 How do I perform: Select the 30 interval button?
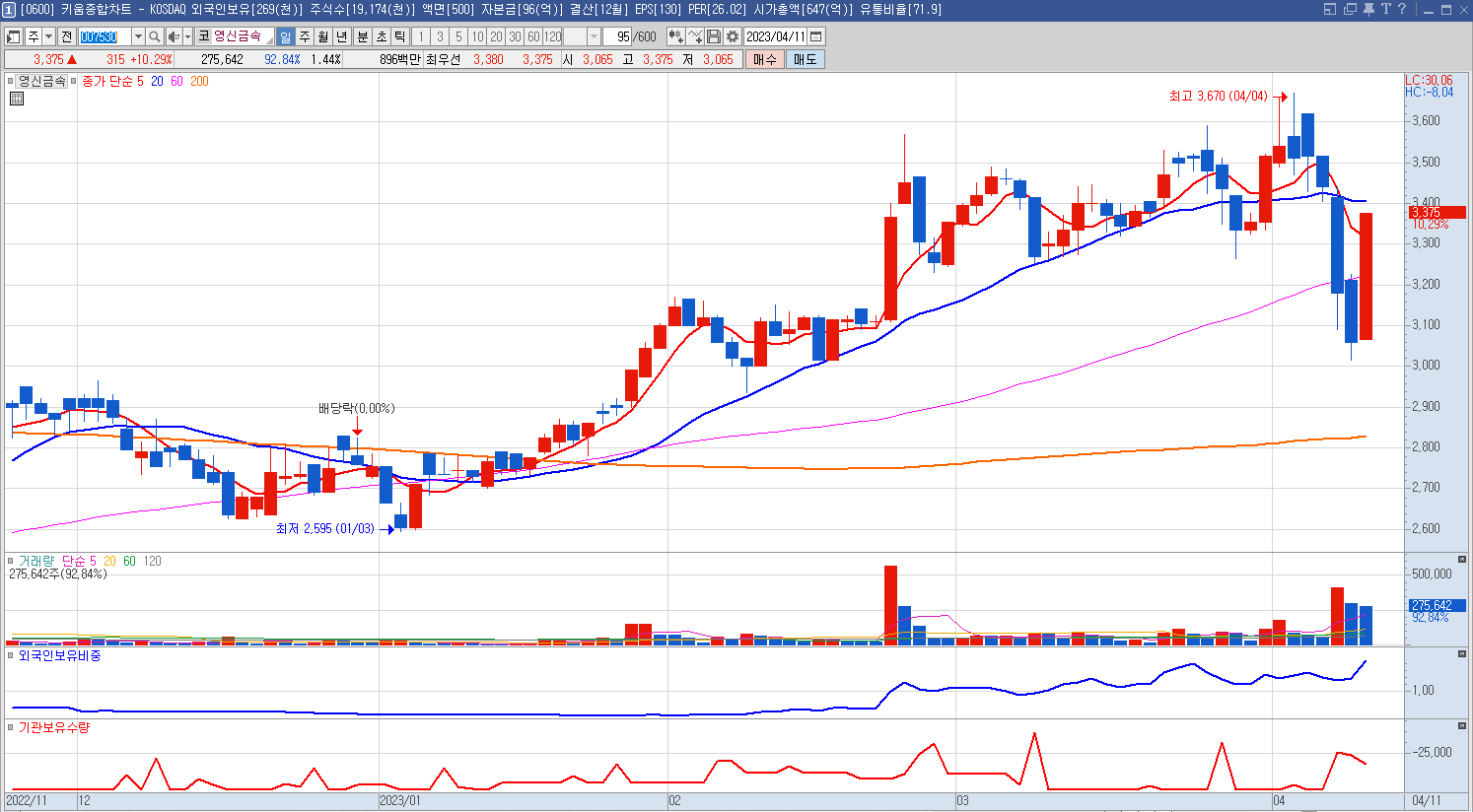(515, 36)
